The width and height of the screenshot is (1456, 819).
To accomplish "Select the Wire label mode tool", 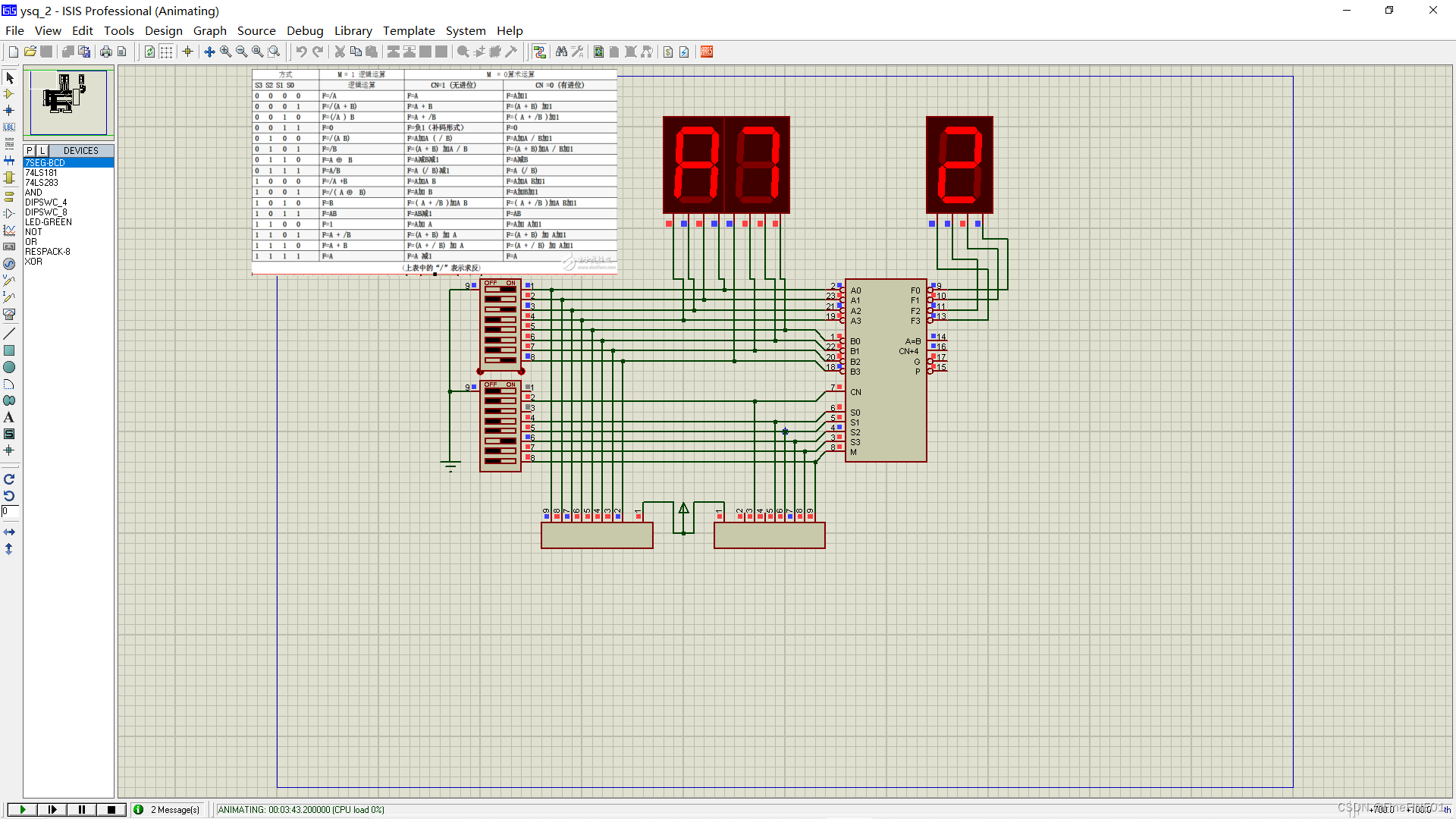I will click(9, 127).
